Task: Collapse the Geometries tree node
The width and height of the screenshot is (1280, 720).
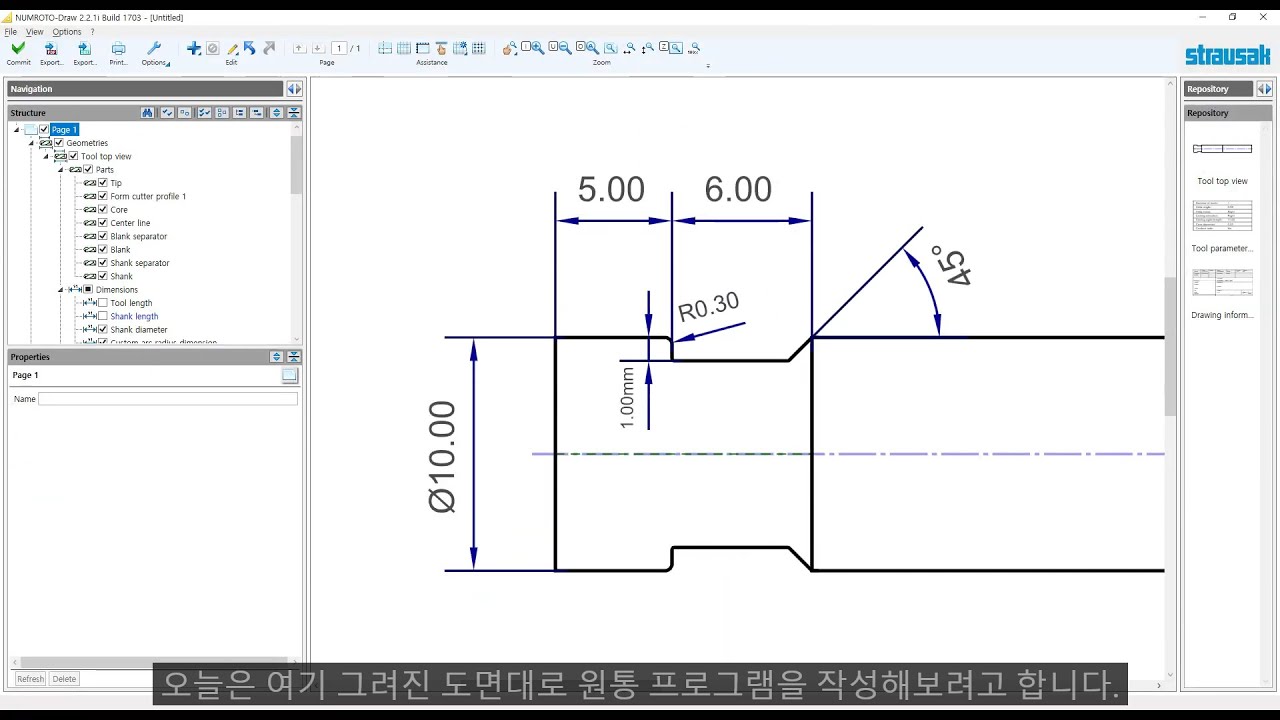Action: 32,143
